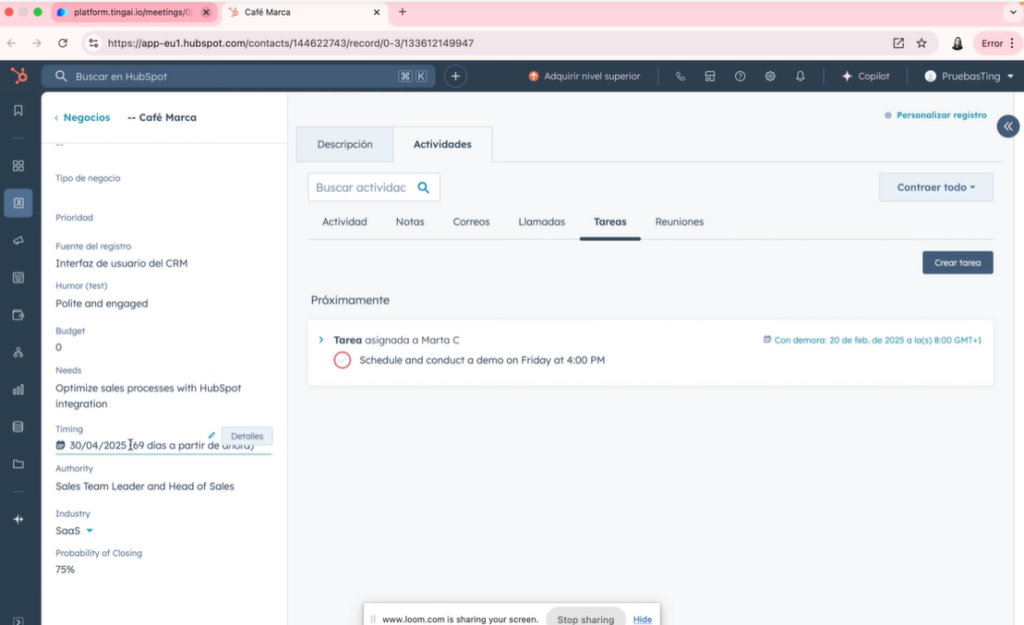The width and height of the screenshot is (1024, 625).
Task: Click the Budget value 0
Action: [59, 347]
